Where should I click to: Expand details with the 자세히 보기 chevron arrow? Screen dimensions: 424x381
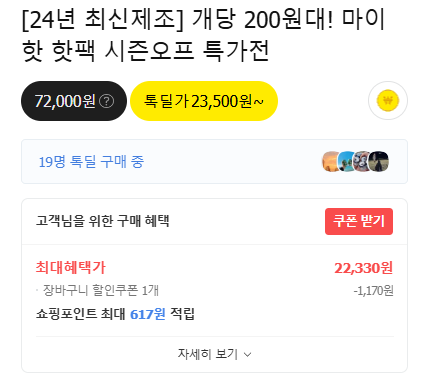(x=247, y=354)
